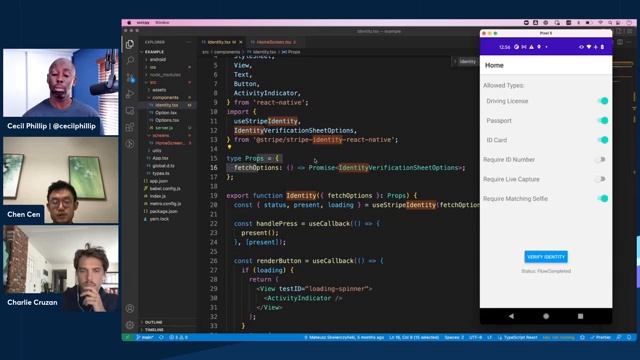Click the Props breadcrumb segment
The height and width of the screenshot is (360, 640).
(x=291, y=52)
